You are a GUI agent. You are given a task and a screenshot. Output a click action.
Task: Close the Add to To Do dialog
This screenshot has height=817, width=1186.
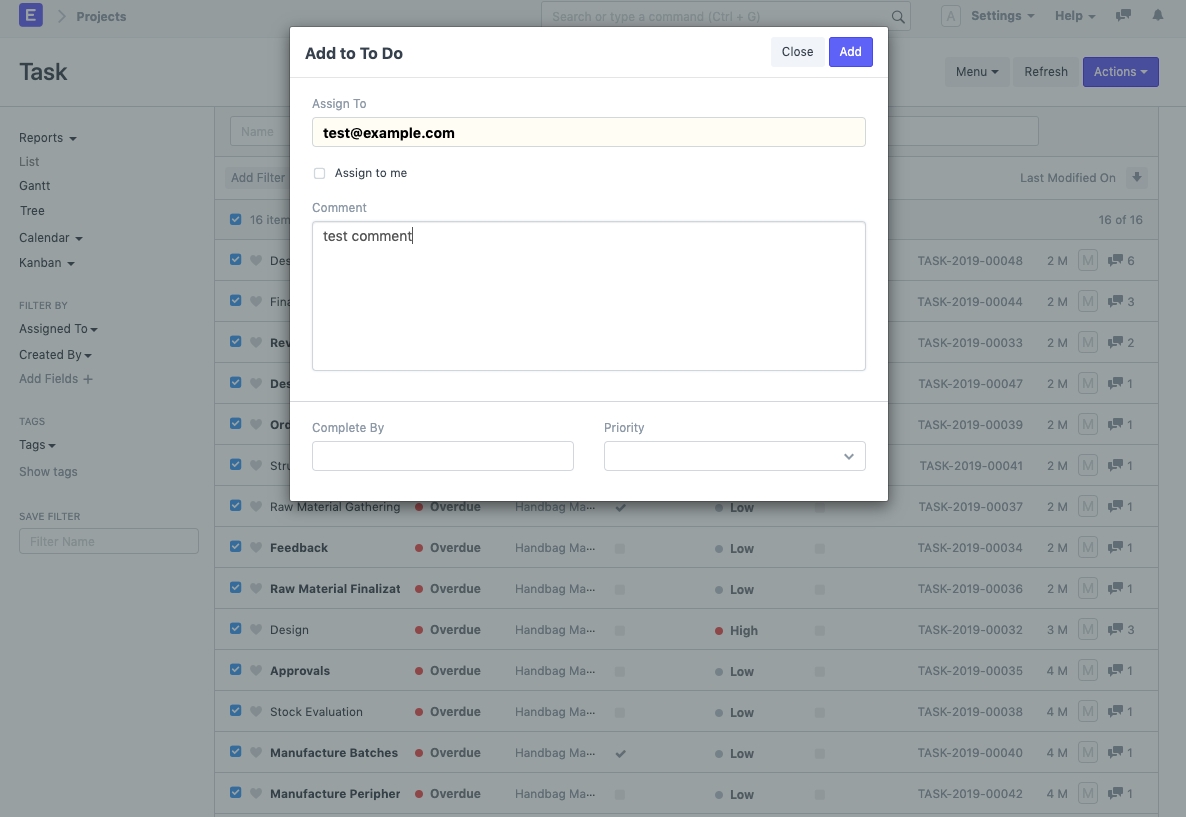797,52
